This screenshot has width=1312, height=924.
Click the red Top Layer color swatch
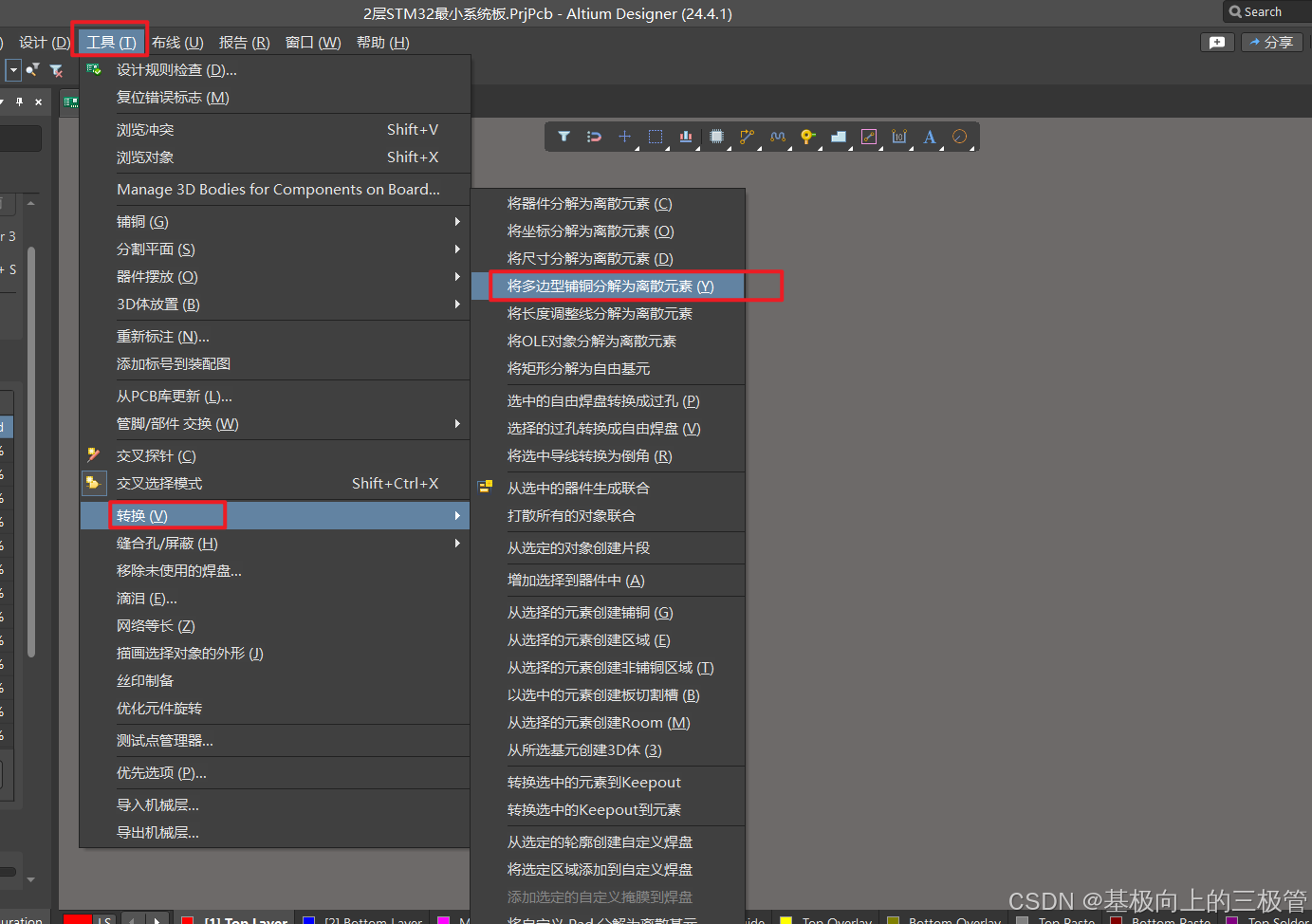(188, 920)
